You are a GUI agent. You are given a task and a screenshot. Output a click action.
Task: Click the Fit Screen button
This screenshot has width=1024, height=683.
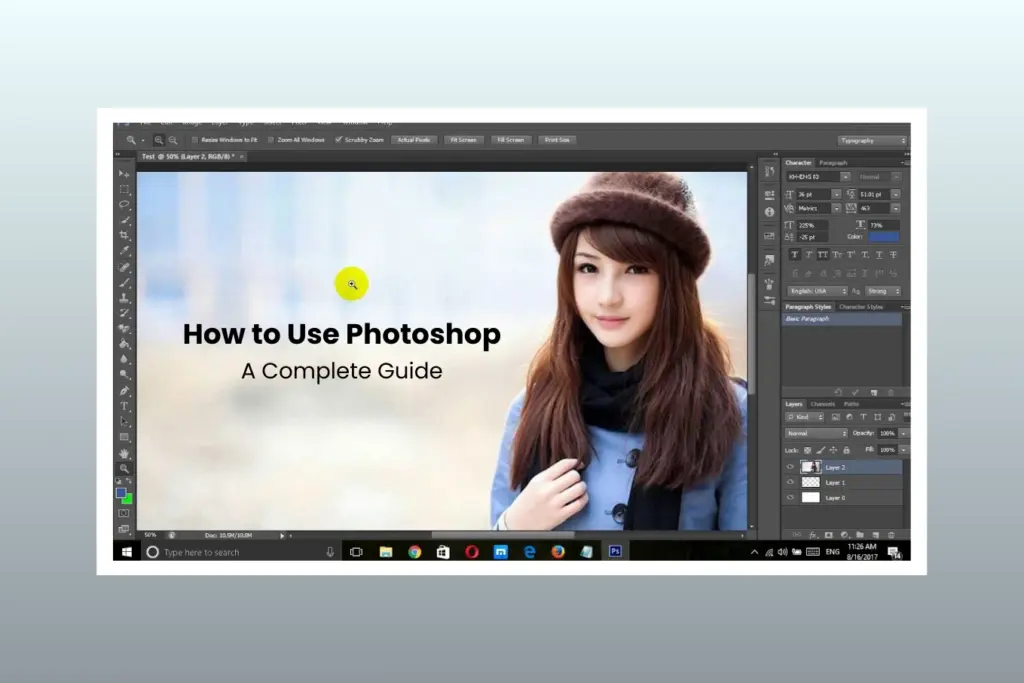(x=463, y=139)
